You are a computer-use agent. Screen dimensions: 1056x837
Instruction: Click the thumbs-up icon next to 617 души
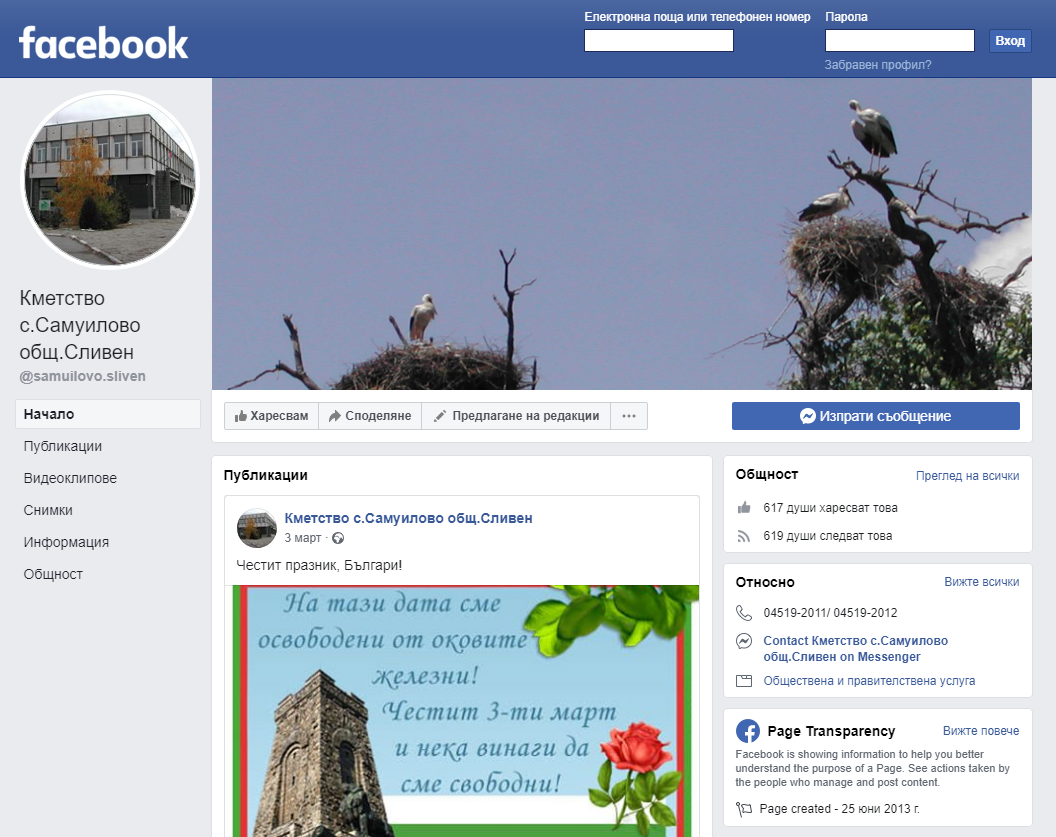[x=743, y=508]
